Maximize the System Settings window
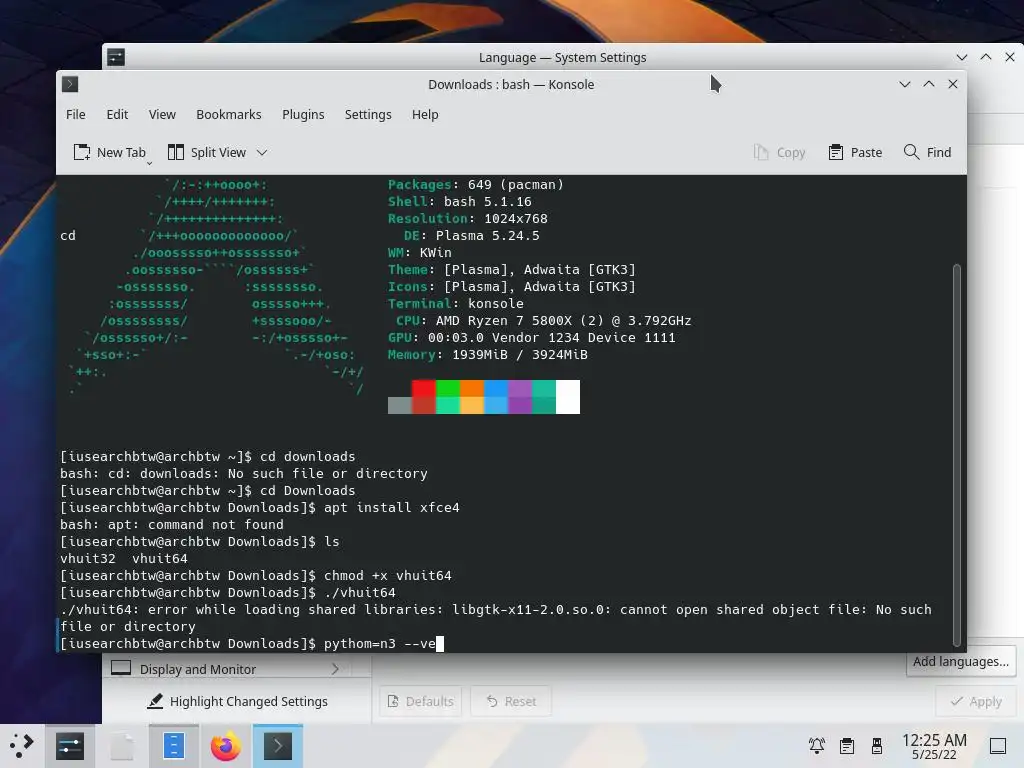This screenshot has width=1024, height=768. tap(985, 57)
